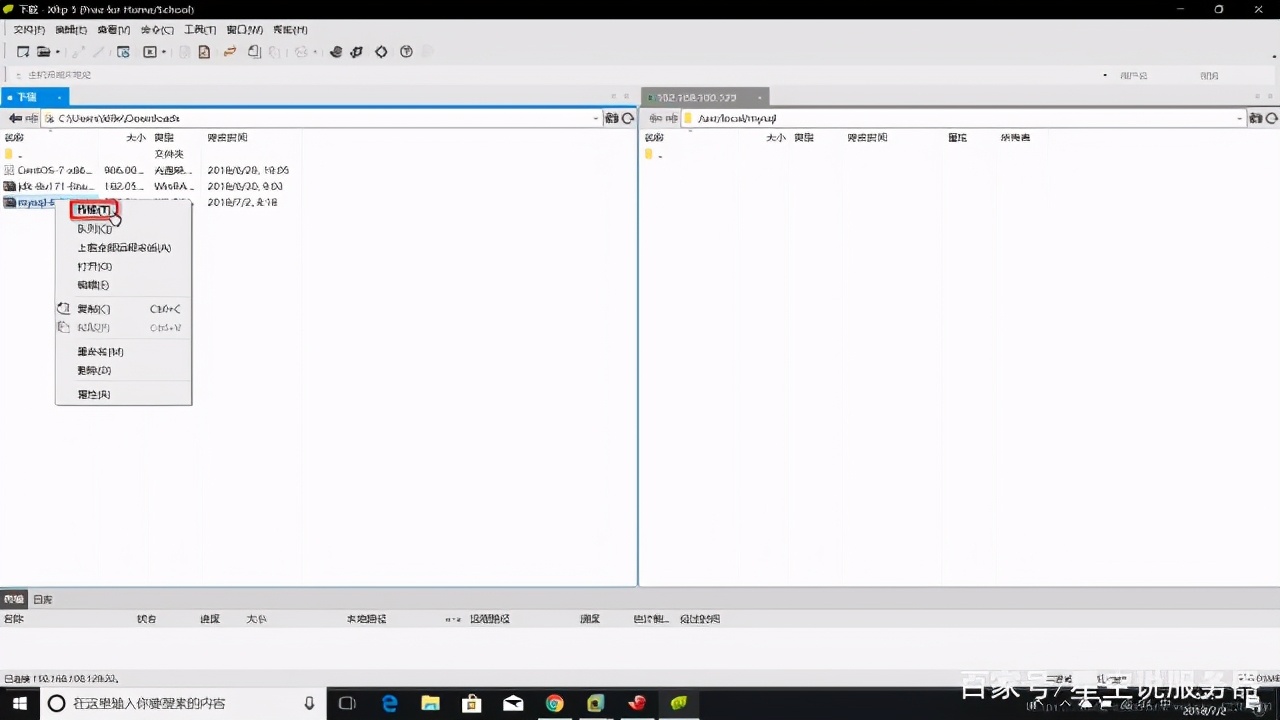Open Microsoft Store from the taskbar
Viewport: 1280px width, 720px height.
tap(472, 703)
